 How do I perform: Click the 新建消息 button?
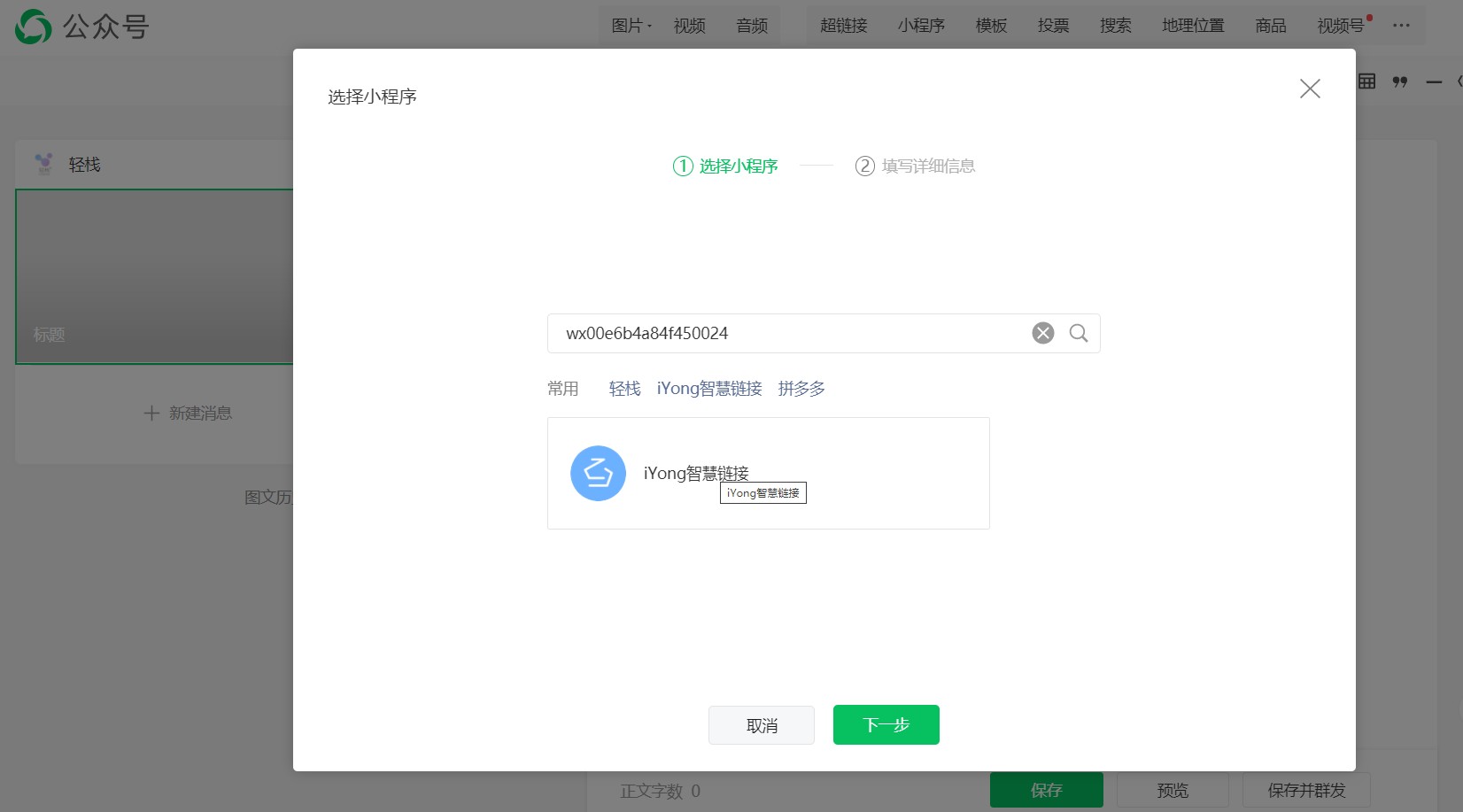188,414
